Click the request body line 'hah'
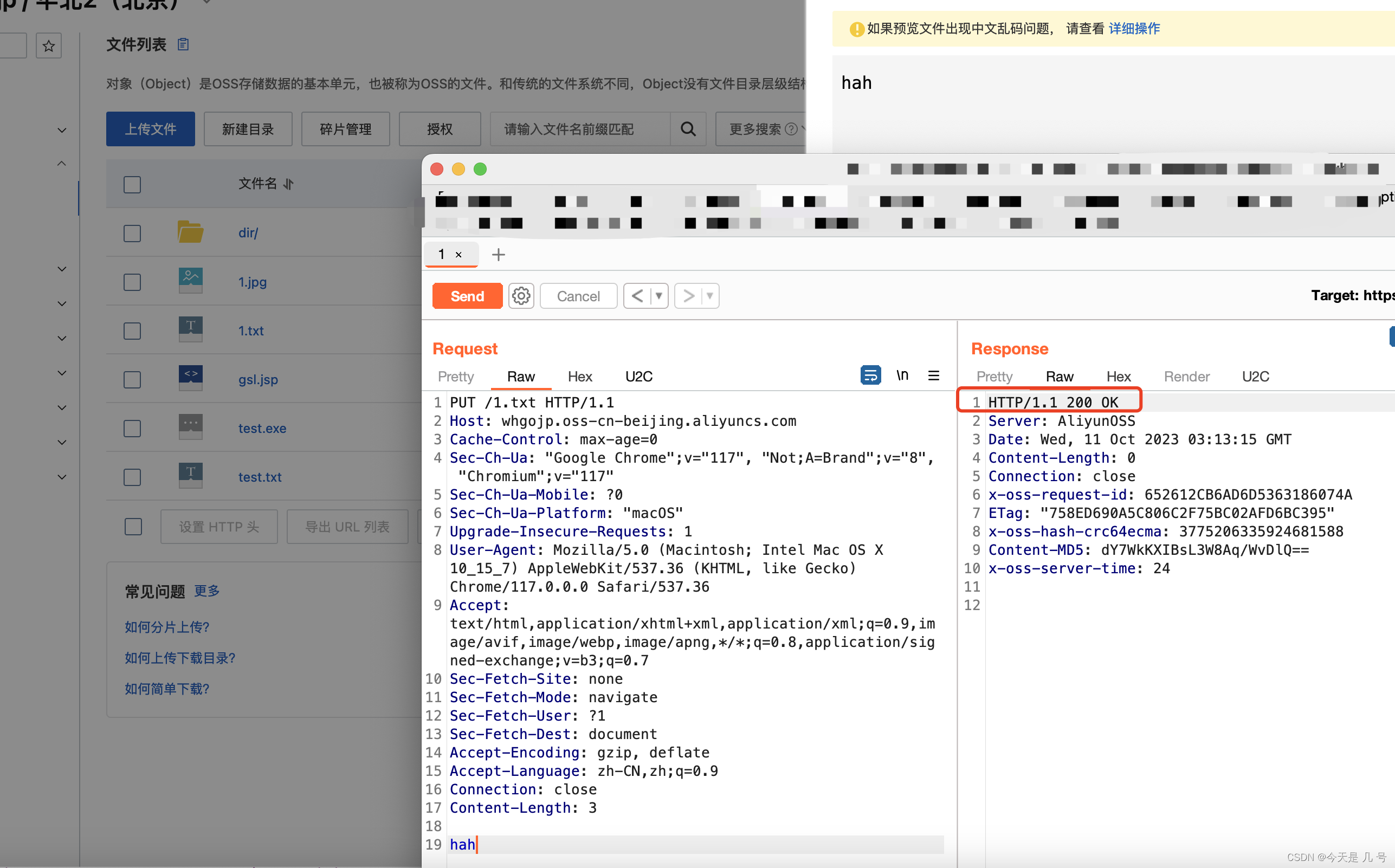Image resolution: width=1395 pixels, height=868 pixels. coord(696,845)
